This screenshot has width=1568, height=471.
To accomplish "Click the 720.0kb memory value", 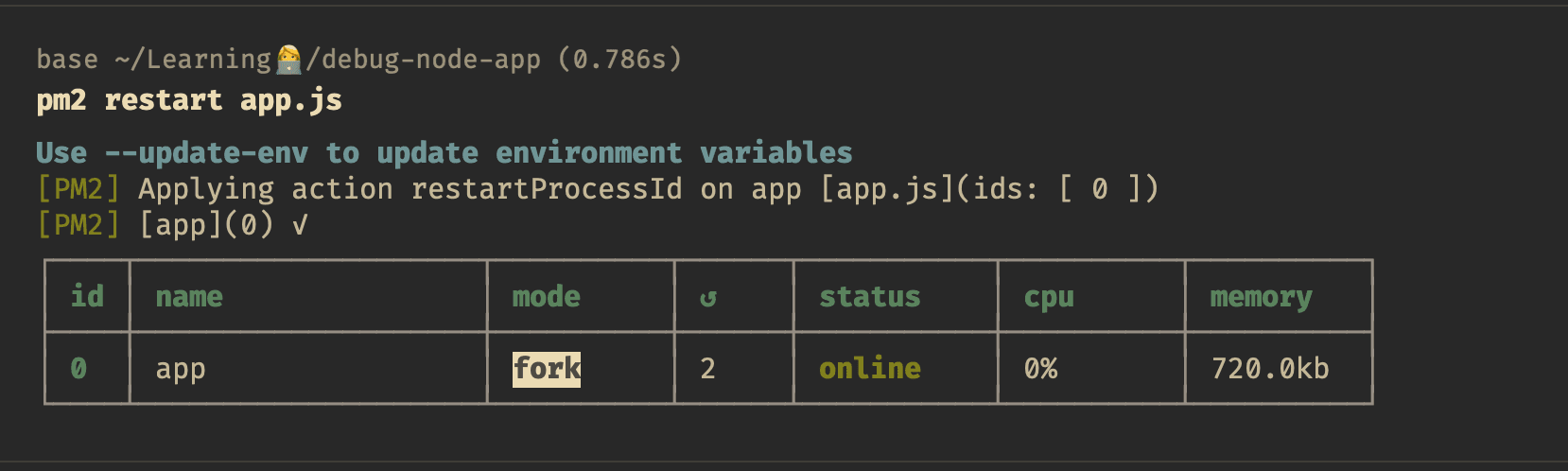I will tap(1270, 368).
